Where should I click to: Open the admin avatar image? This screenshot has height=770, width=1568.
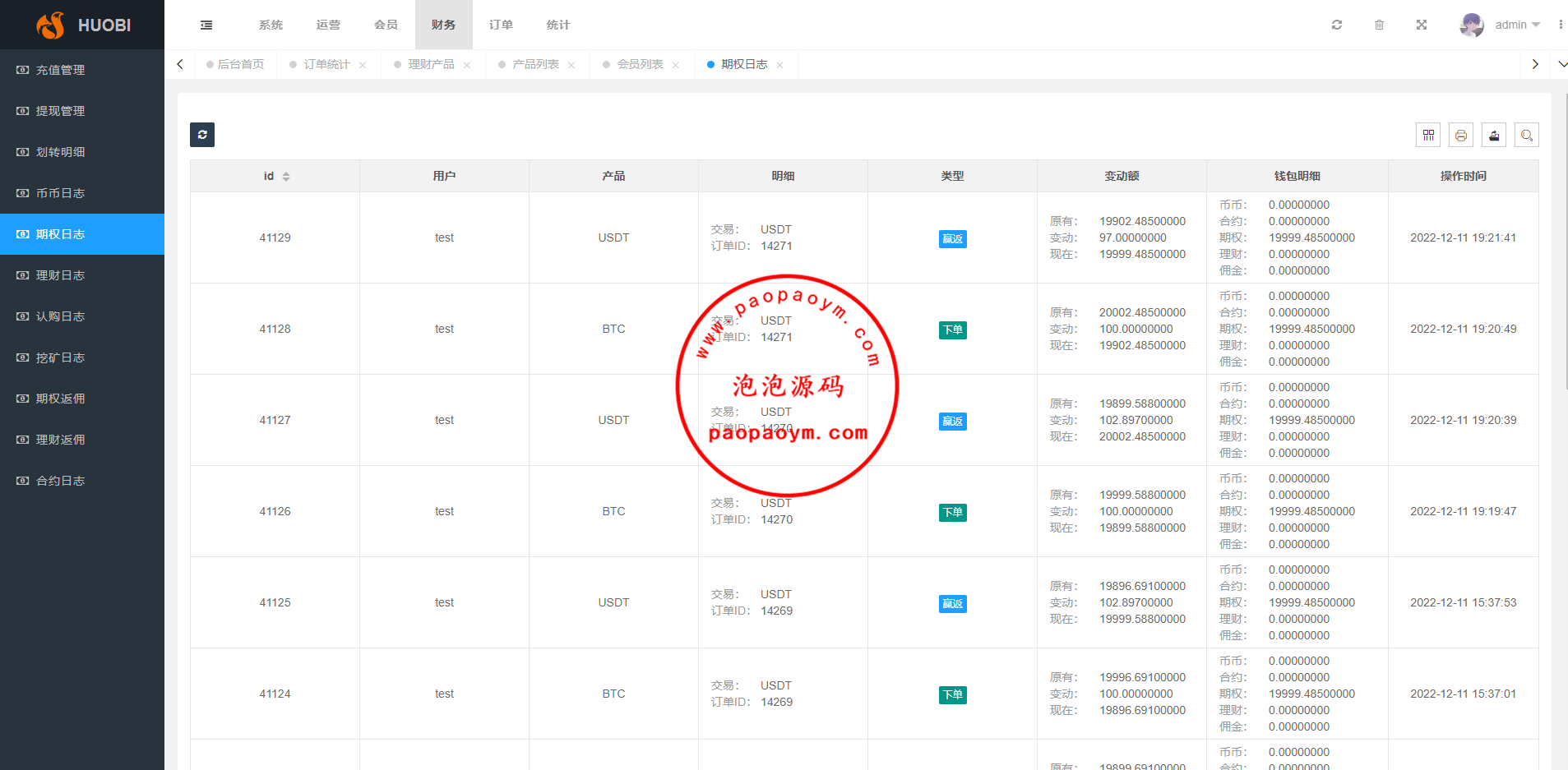1472,25
